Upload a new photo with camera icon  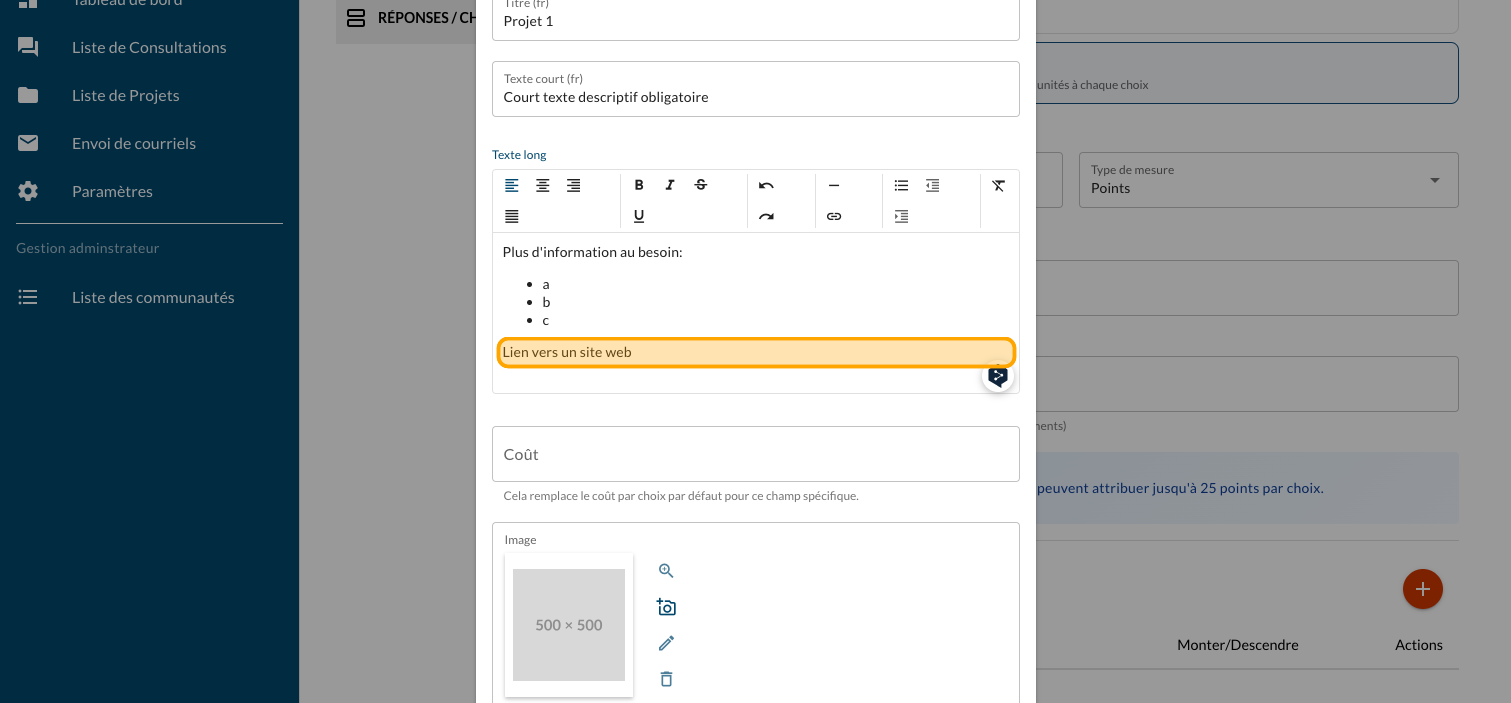pos(666,607)
